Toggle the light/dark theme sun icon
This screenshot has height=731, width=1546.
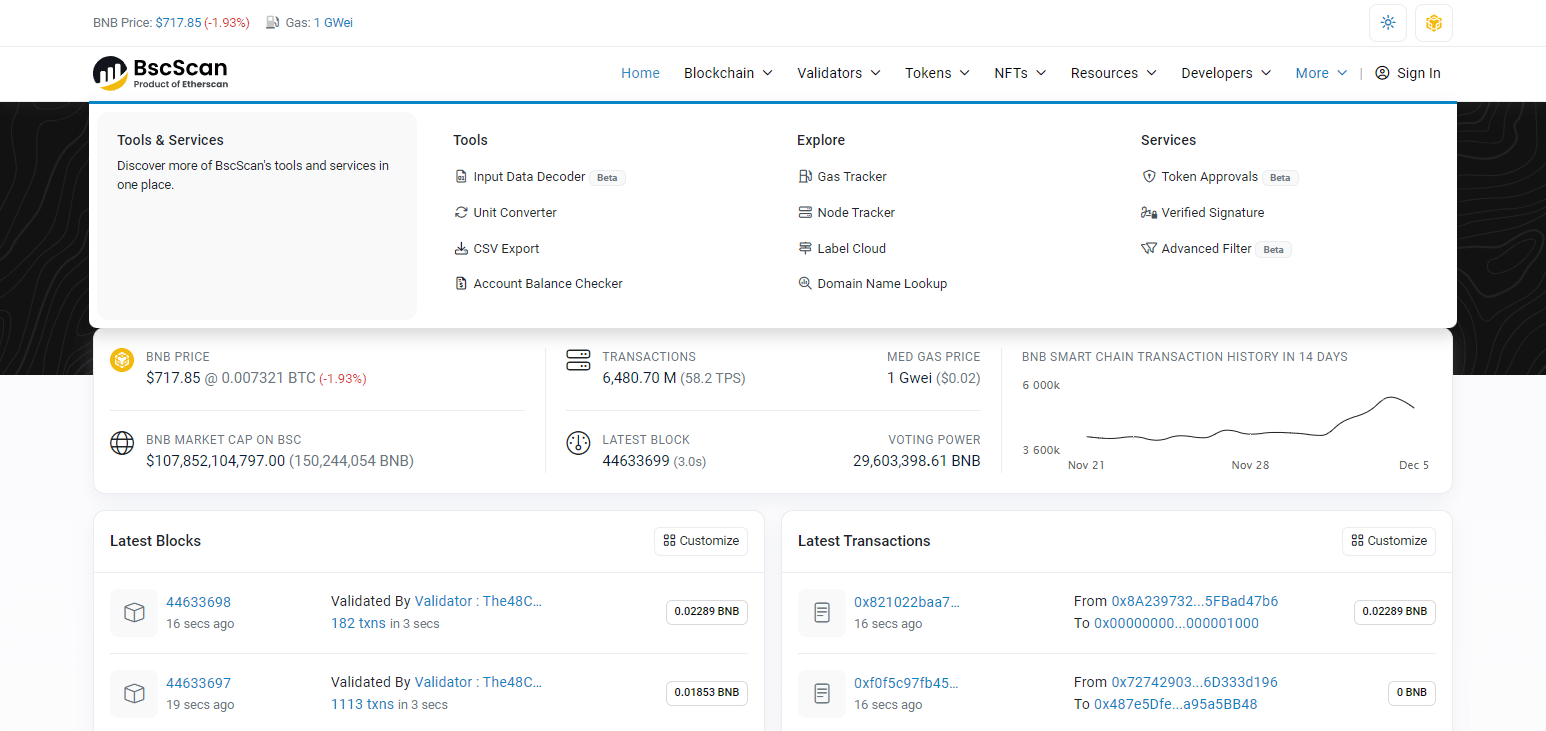click(1387, 23)
